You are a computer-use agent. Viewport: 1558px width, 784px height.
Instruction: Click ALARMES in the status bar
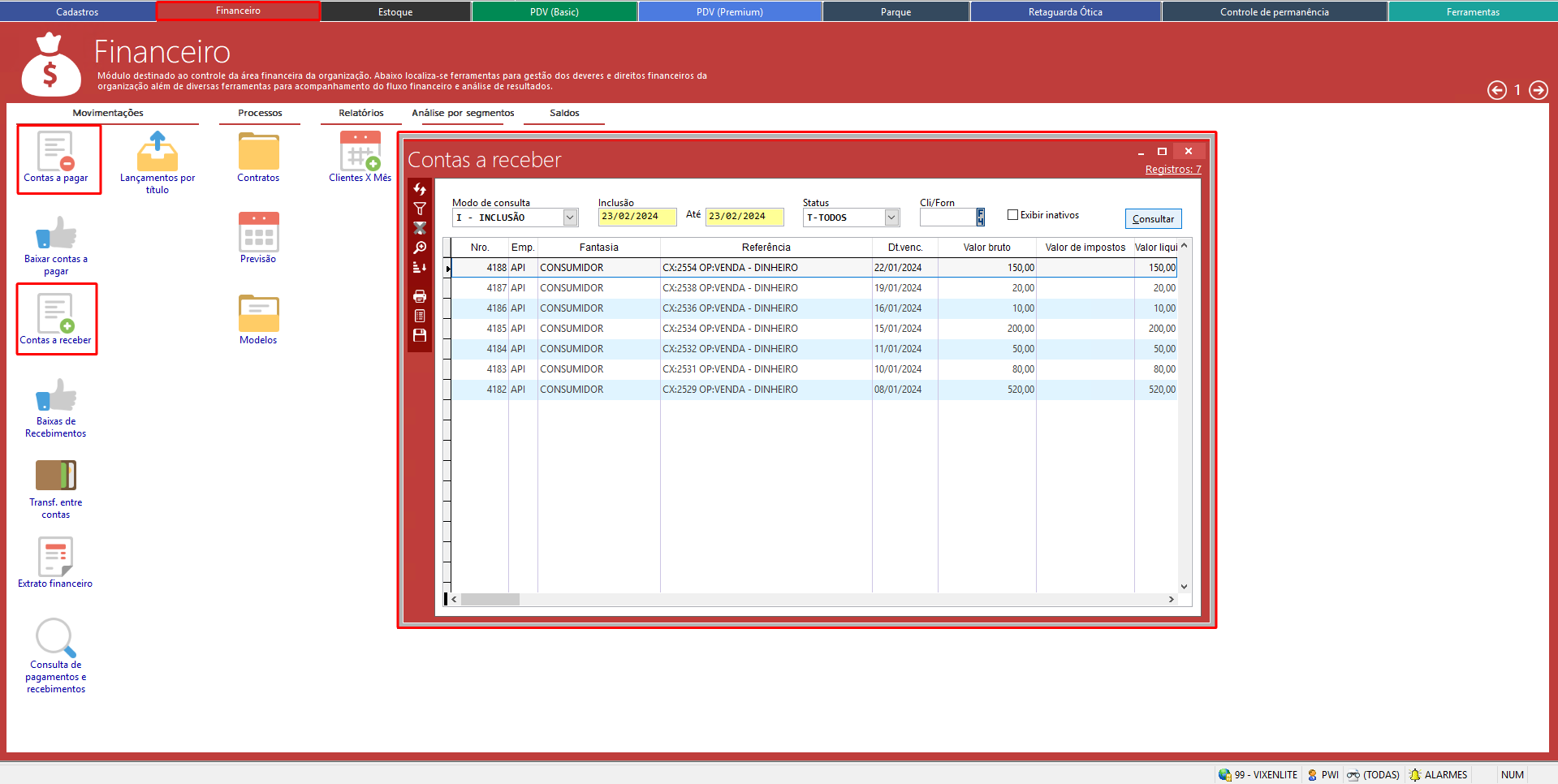1445,775
